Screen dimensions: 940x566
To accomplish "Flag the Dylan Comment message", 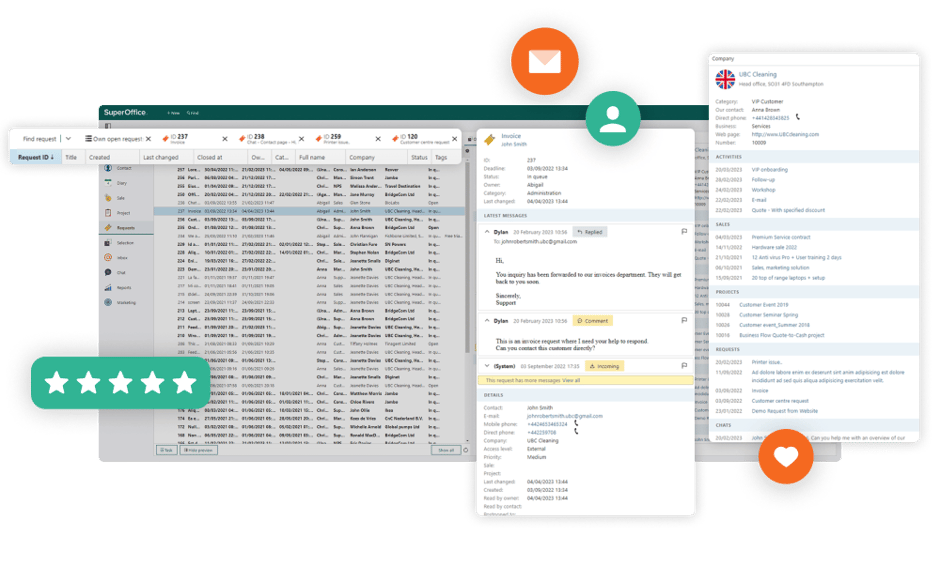I will 684,320.
